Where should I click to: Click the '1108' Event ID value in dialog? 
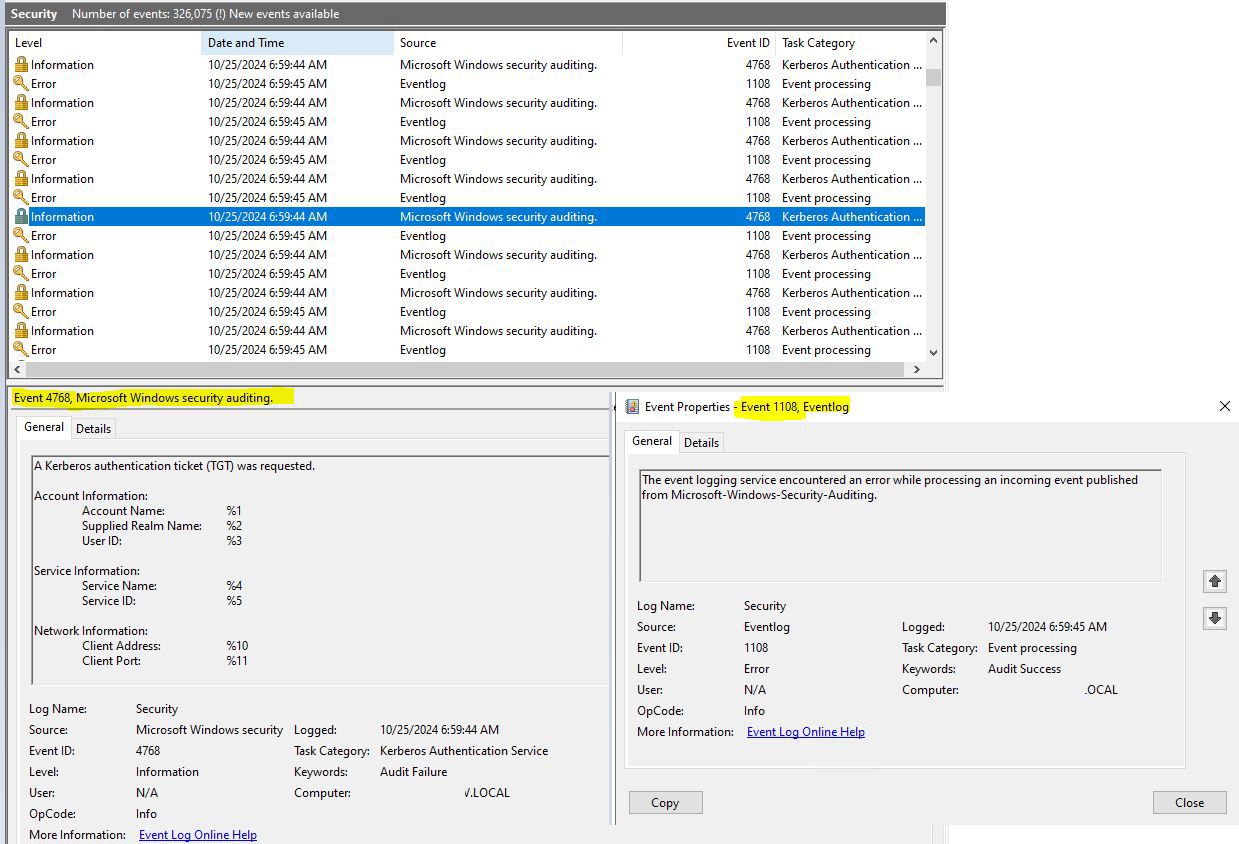(756, 648)
